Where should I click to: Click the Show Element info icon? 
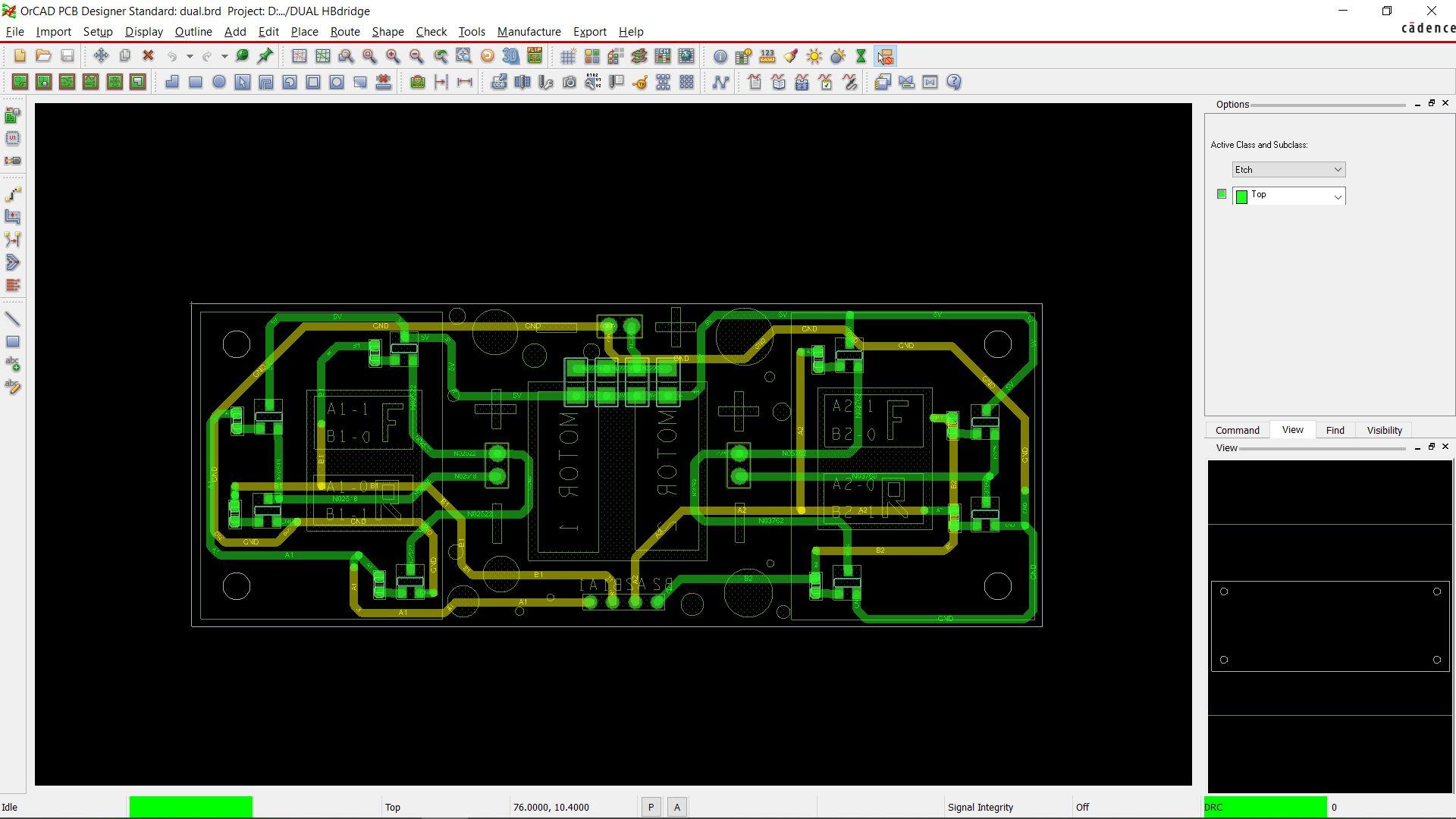(x=720, y=56)
